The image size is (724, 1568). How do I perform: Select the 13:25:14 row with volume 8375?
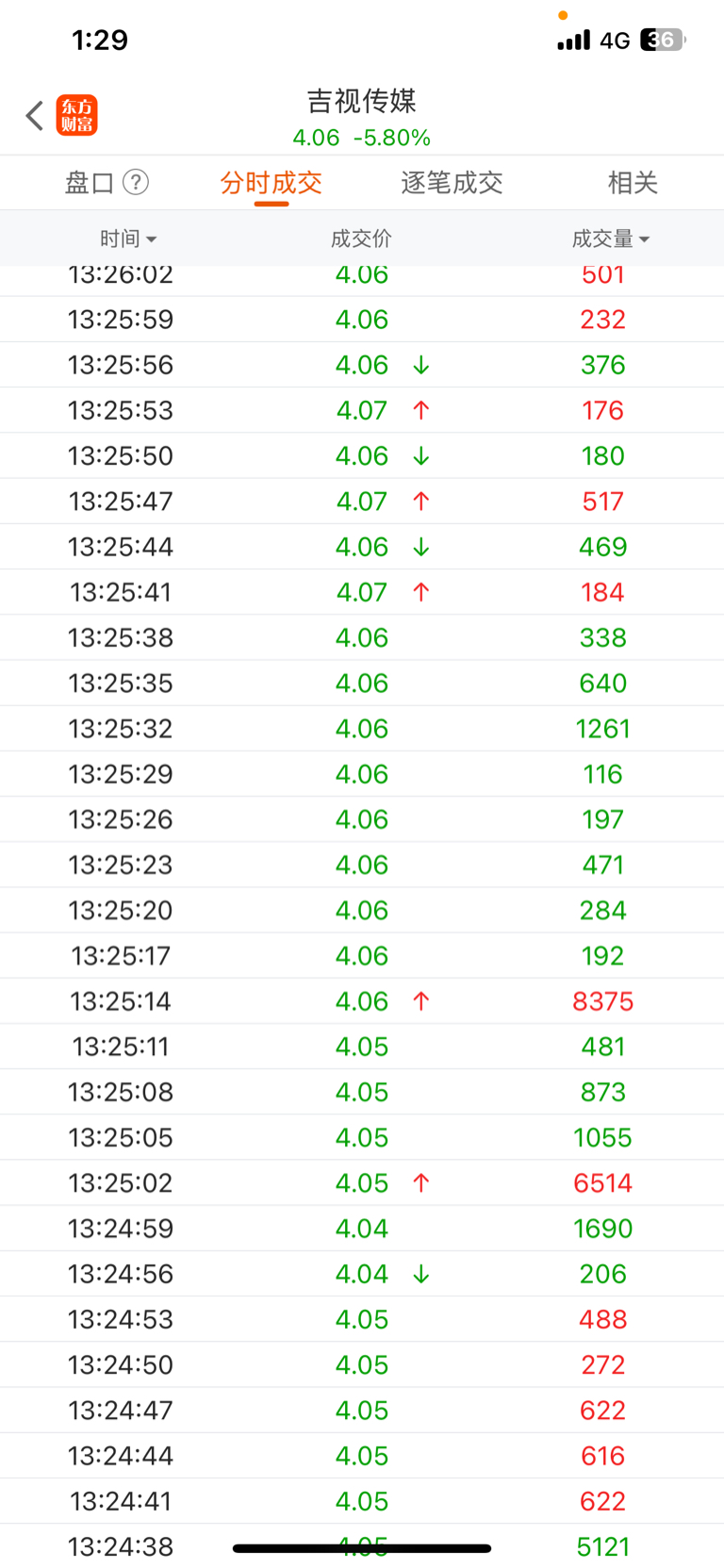click(362, 1001)
